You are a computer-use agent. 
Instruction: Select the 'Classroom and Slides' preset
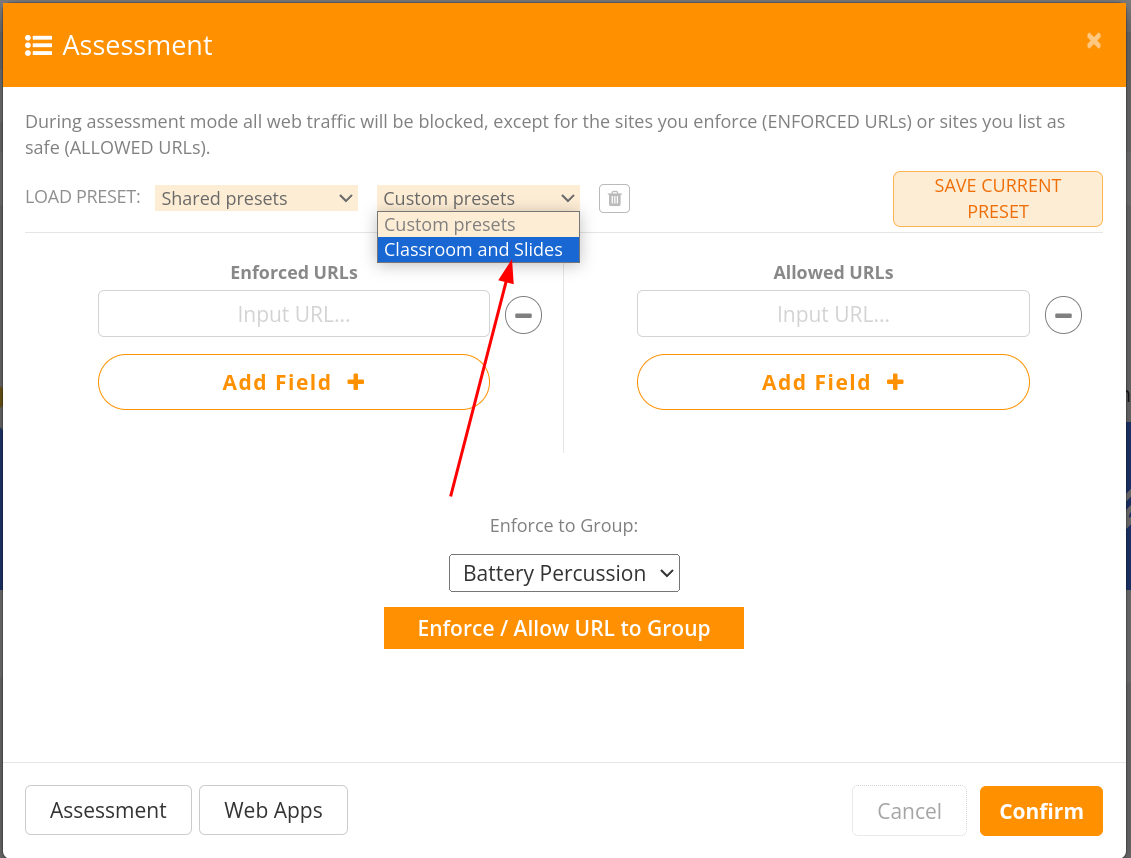tap(478, 249)
